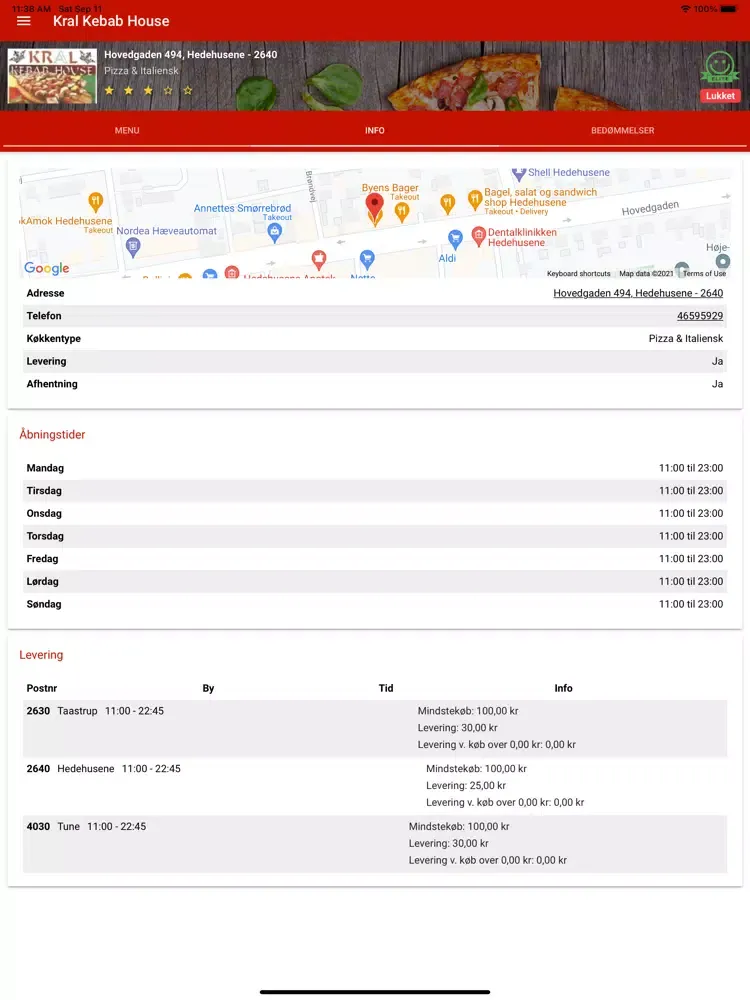Screen dimensions: 750x1000
Task: Click the Levering section heading in red
Action: pyautogui.click(x=41, y=655)
